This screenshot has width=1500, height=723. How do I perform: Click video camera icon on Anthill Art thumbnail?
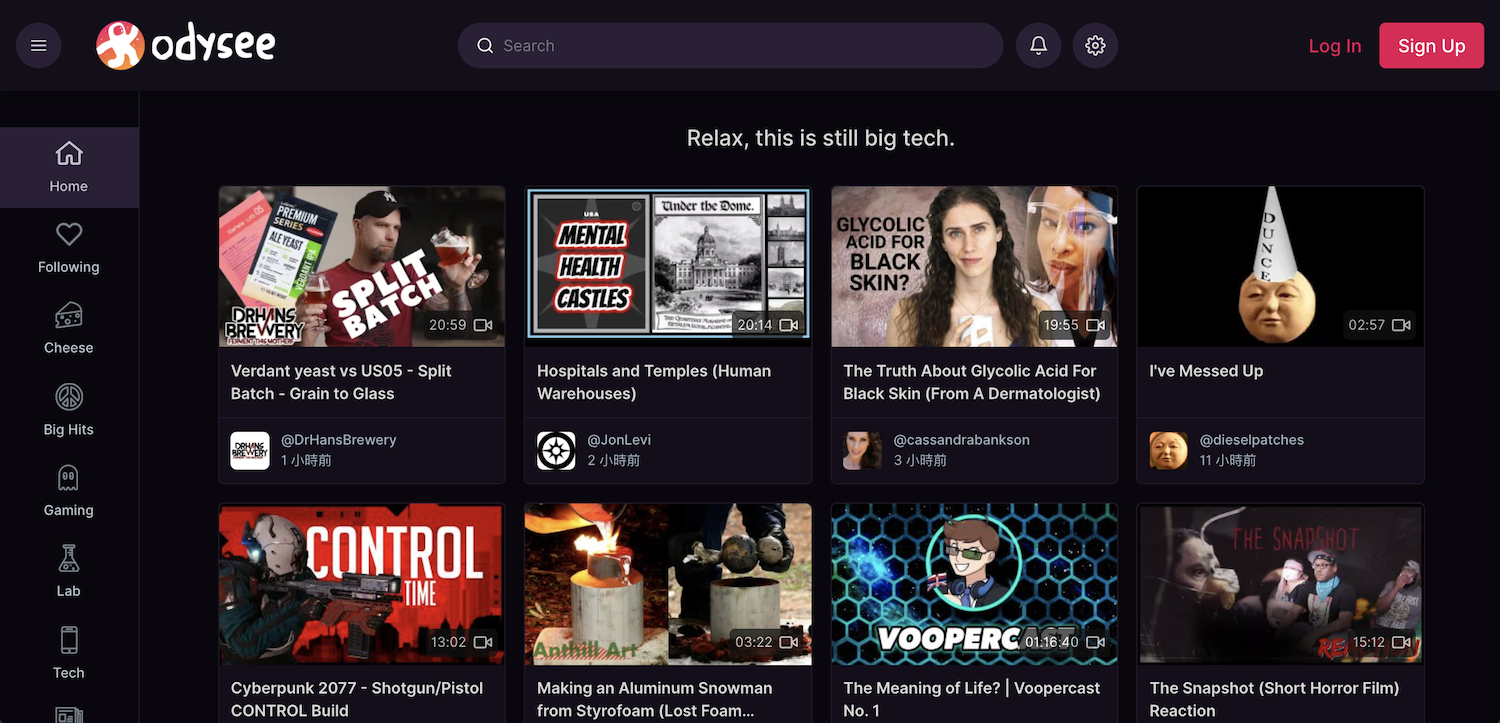click(x=789, y=642)
